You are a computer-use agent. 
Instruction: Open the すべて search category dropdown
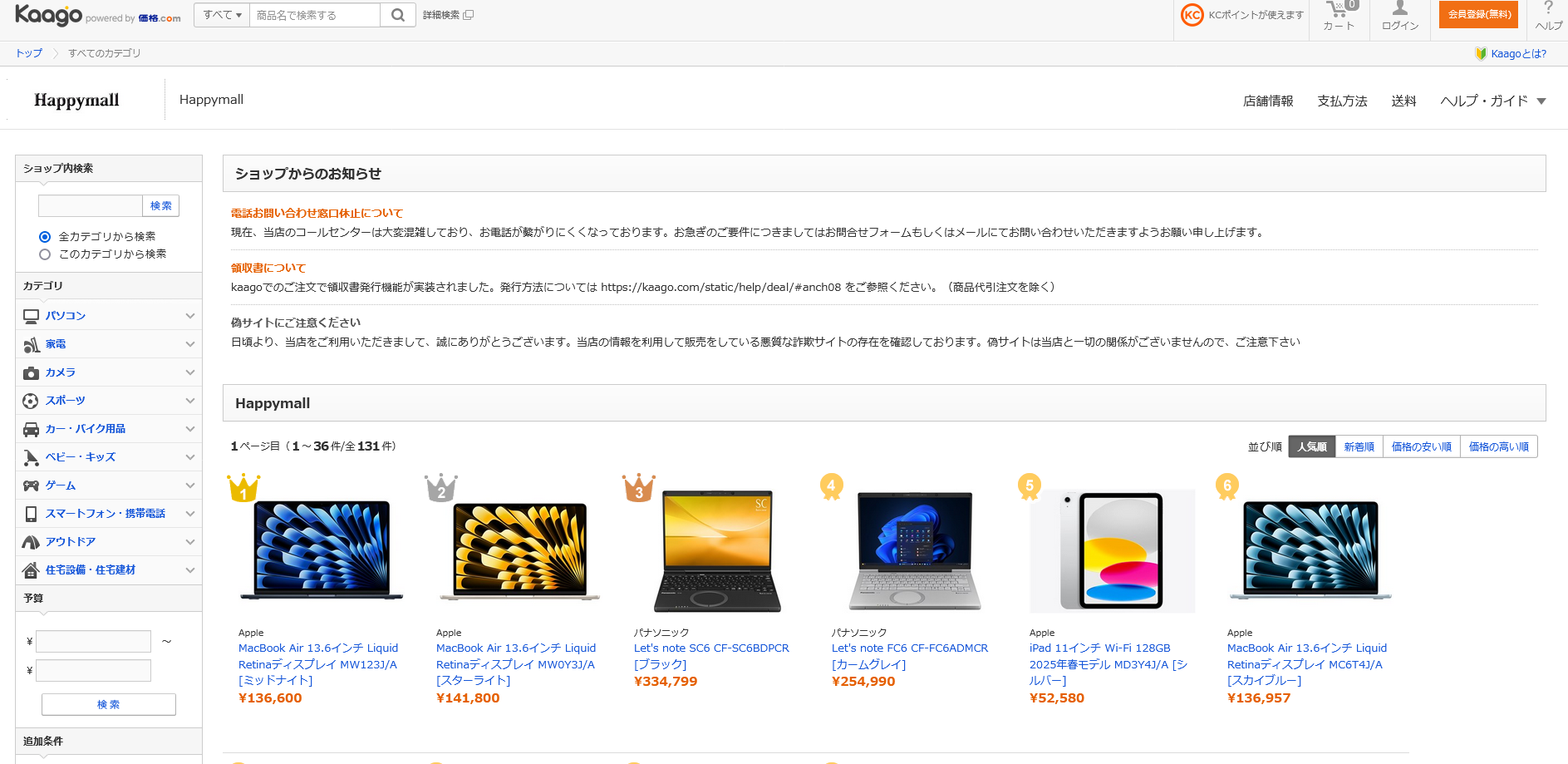(221, 14)
